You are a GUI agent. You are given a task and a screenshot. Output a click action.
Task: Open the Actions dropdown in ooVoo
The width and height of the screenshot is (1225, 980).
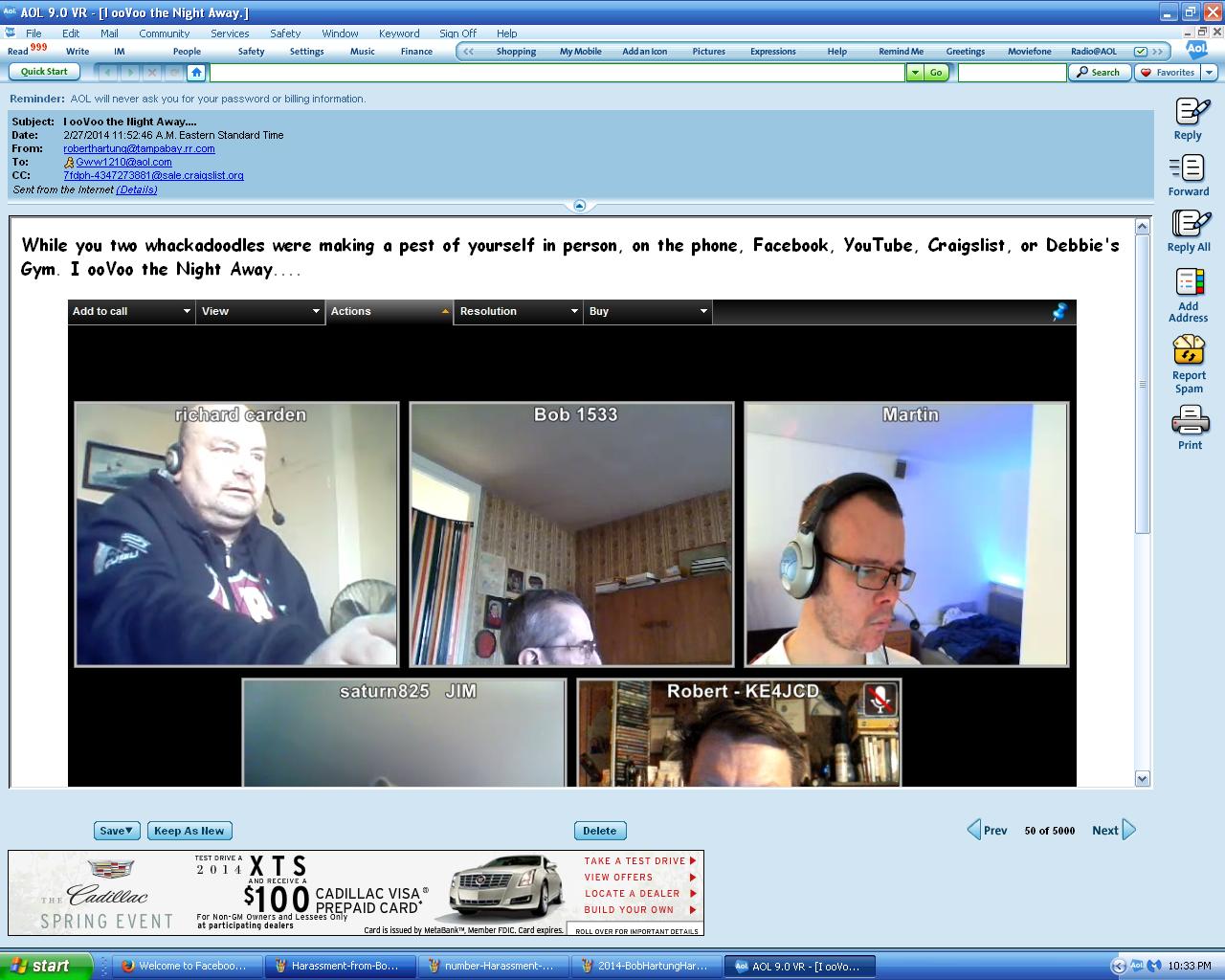tap(390, 311)
